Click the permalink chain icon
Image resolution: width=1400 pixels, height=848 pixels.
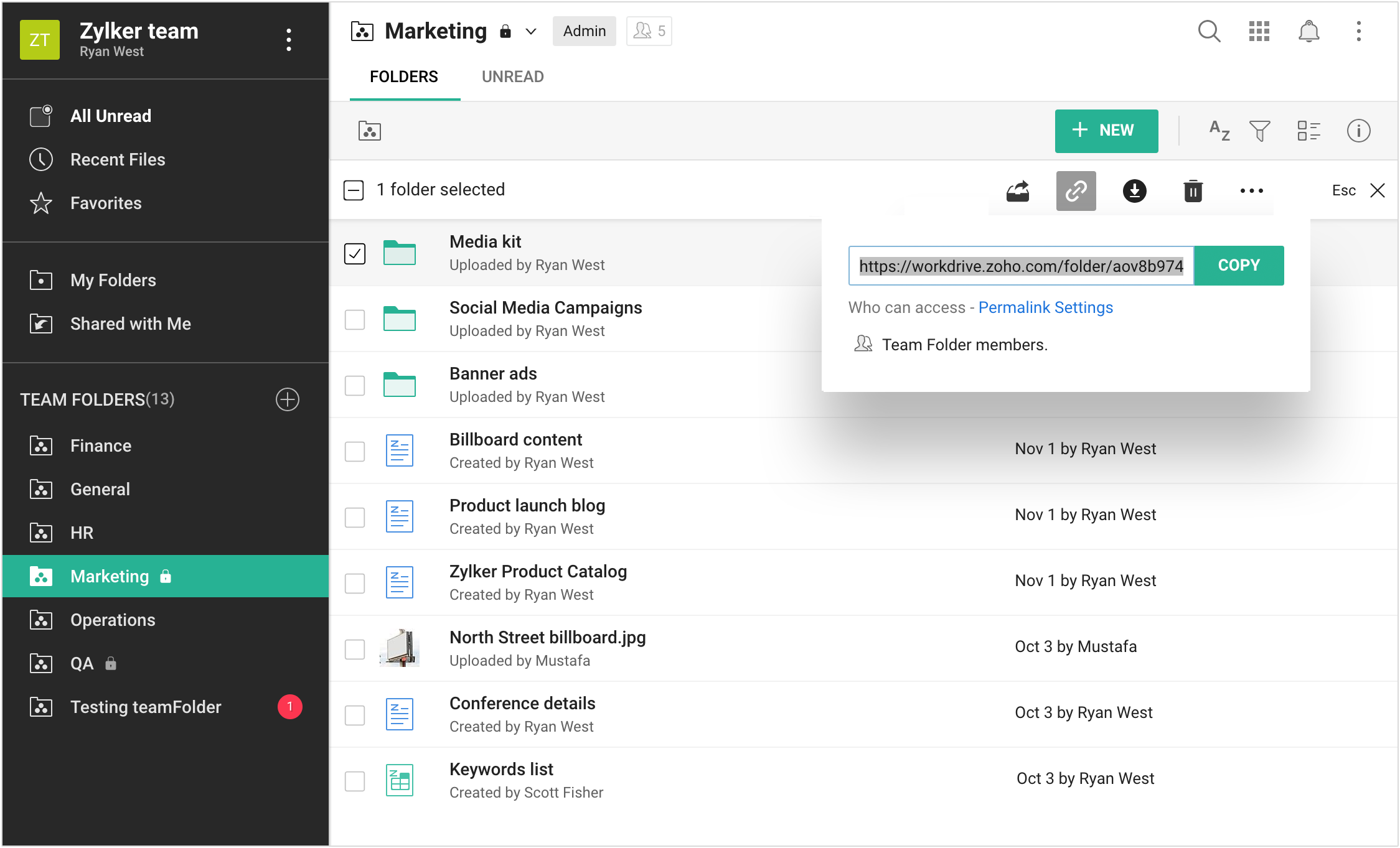[x=1076, y=190]
